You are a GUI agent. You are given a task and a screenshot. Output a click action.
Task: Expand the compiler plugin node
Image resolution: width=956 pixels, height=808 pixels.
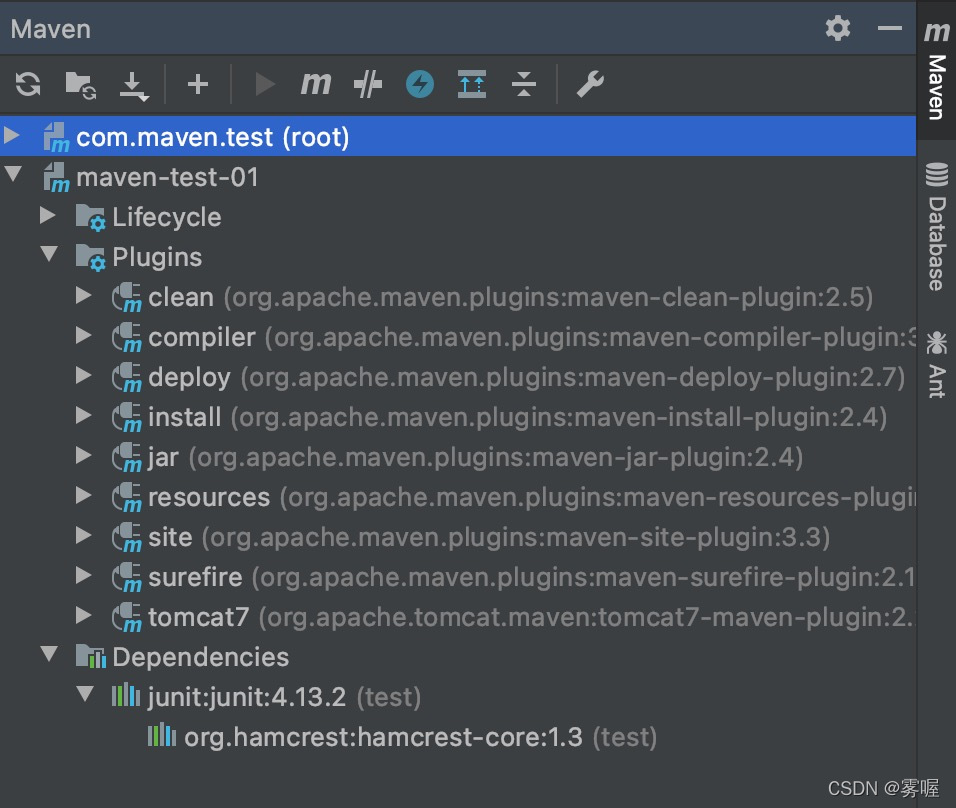pyautogui.click(x=84, y=335)
